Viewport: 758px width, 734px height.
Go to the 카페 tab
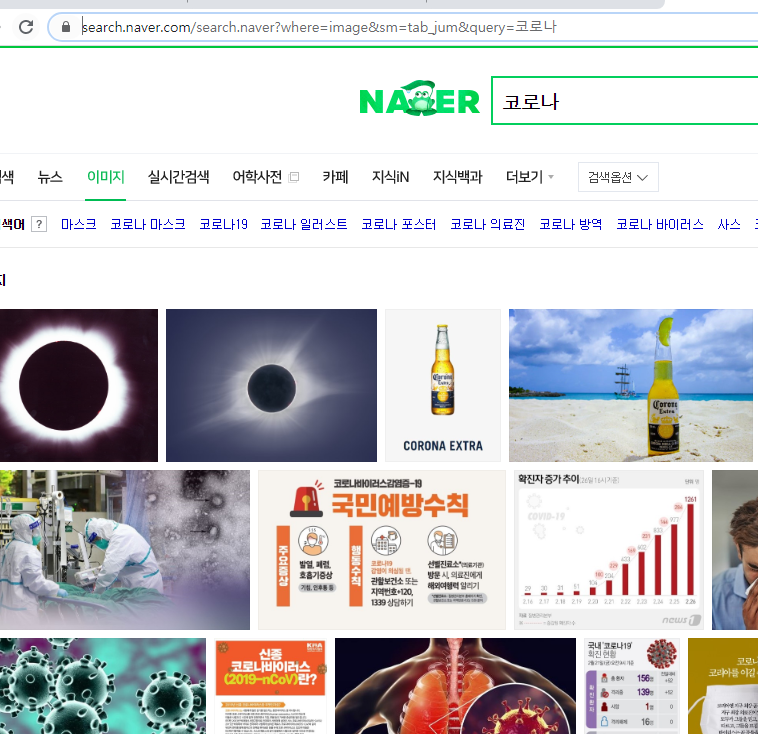click(x=335, y=177)
